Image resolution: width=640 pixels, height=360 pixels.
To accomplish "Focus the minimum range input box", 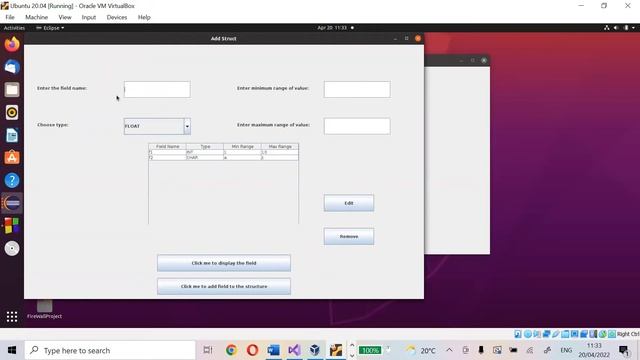I will click(x=357, y=89).
